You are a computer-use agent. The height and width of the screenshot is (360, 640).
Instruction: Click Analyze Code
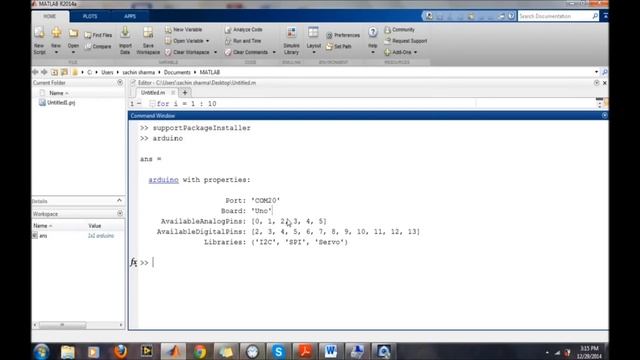(x=244, y=30)
